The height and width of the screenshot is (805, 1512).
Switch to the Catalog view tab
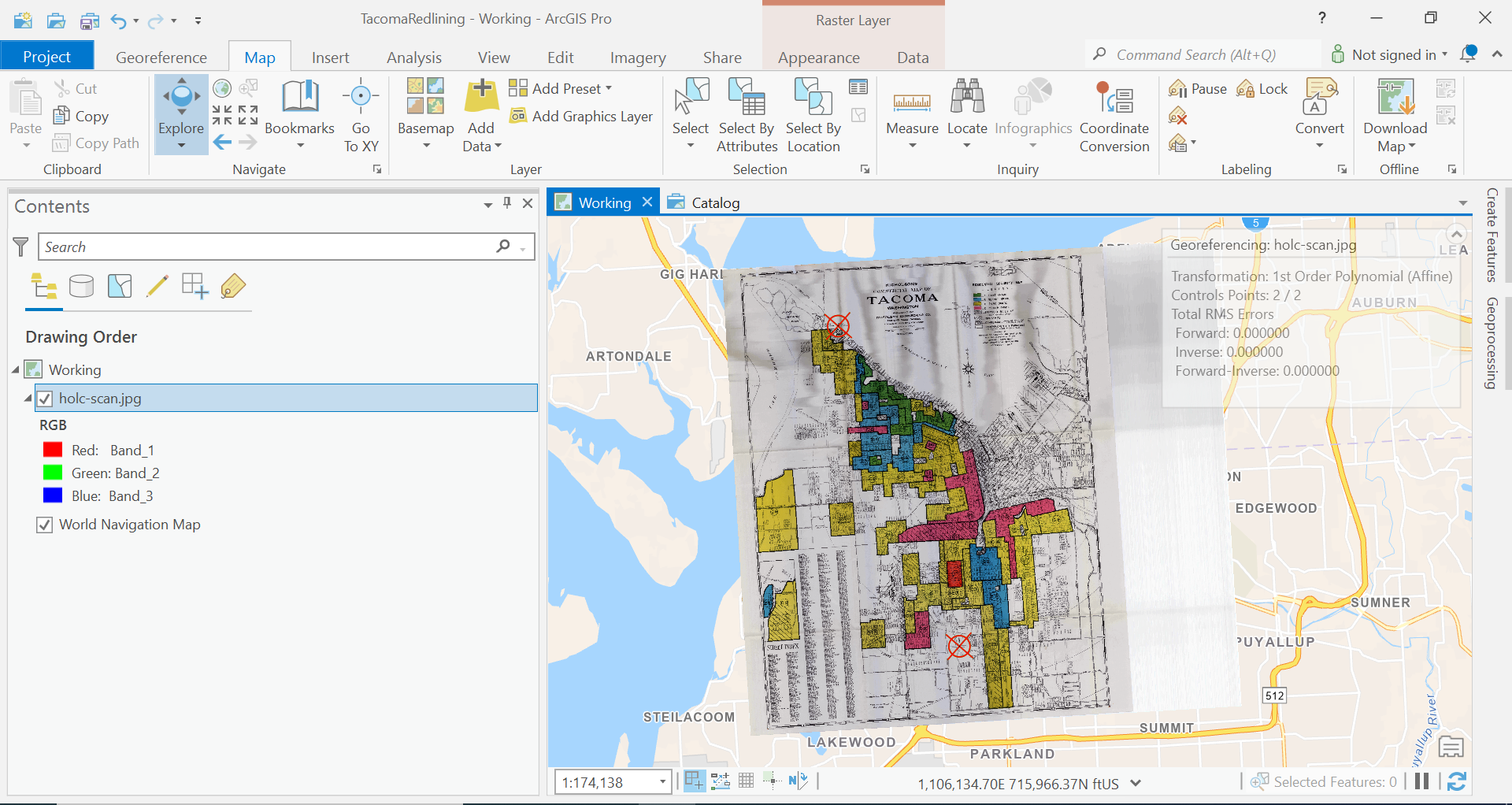coord(704,202)
